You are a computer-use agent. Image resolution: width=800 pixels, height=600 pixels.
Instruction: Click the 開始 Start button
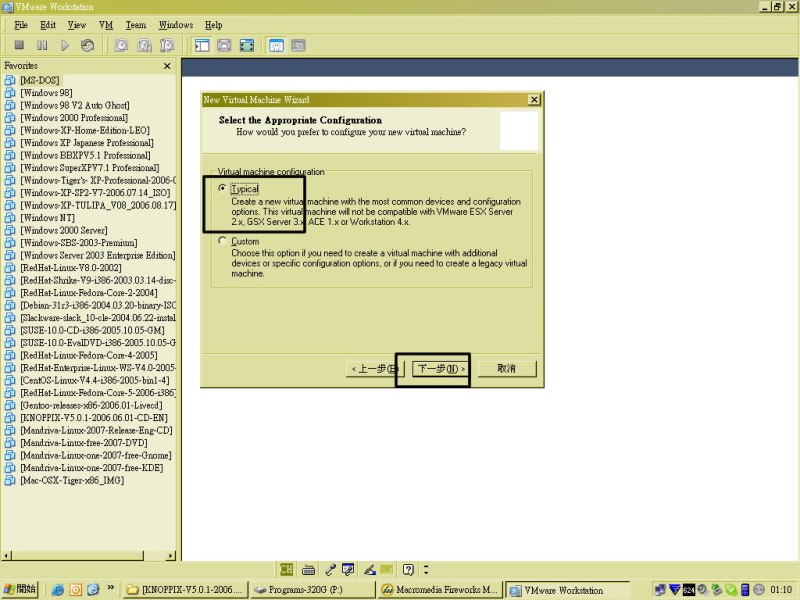[x=20, y=589]
